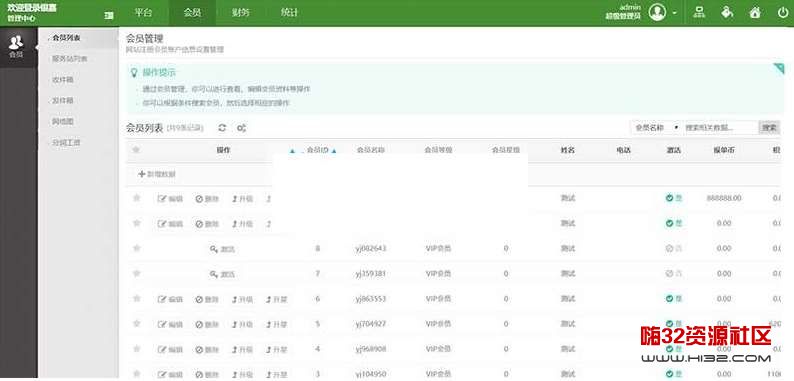794x381 pixels.
Task: Star the row with 888888.00 balance
Action: (x=136, y=198)
